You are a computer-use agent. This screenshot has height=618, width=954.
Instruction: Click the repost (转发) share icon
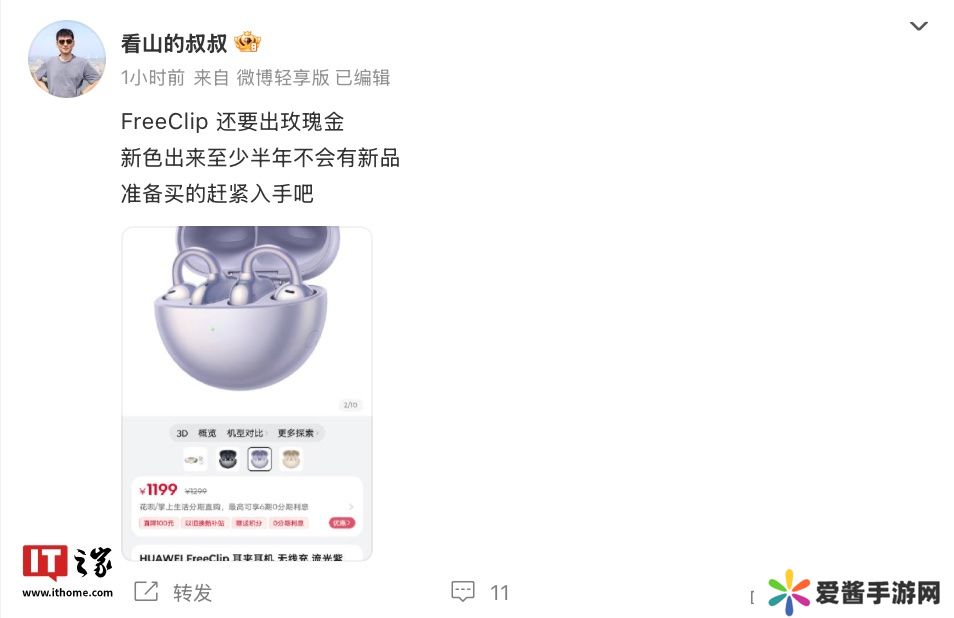click(146, 591)
